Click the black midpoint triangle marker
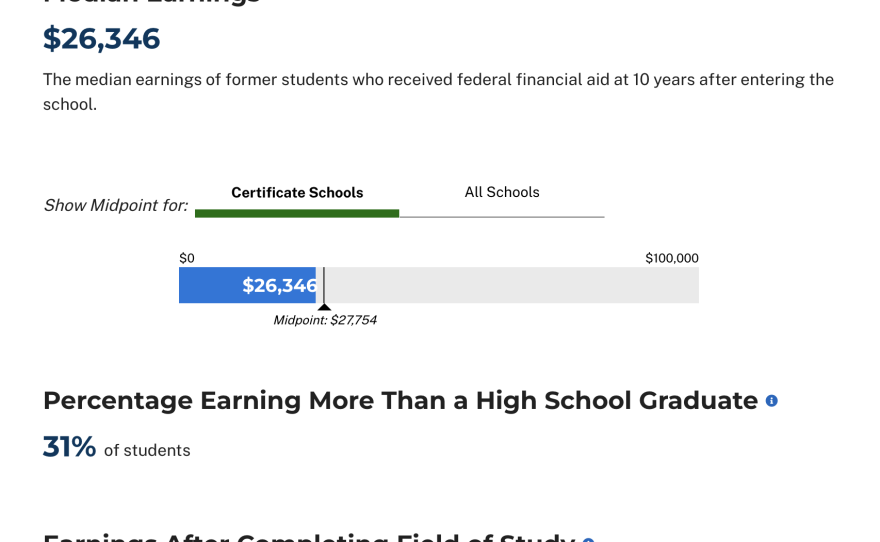This screenshot has width=880, height=542. (x=324, y=307)
